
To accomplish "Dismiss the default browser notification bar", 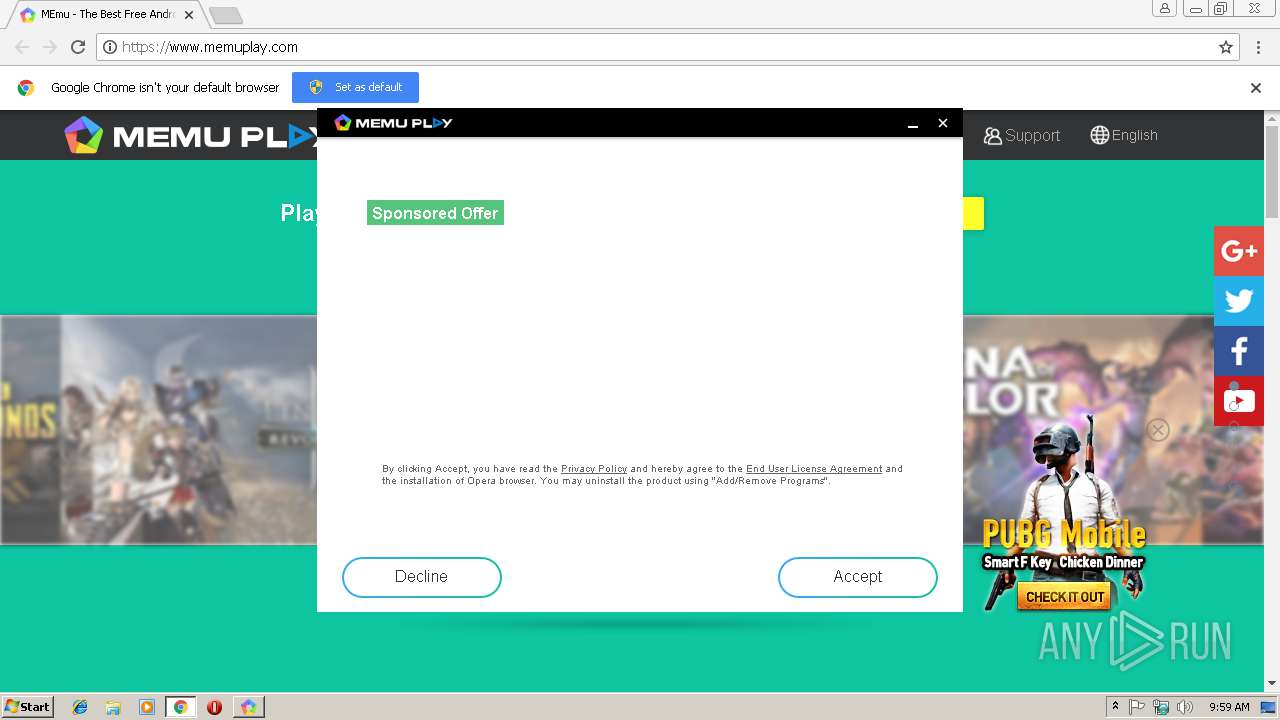I will click(1256, 88).
